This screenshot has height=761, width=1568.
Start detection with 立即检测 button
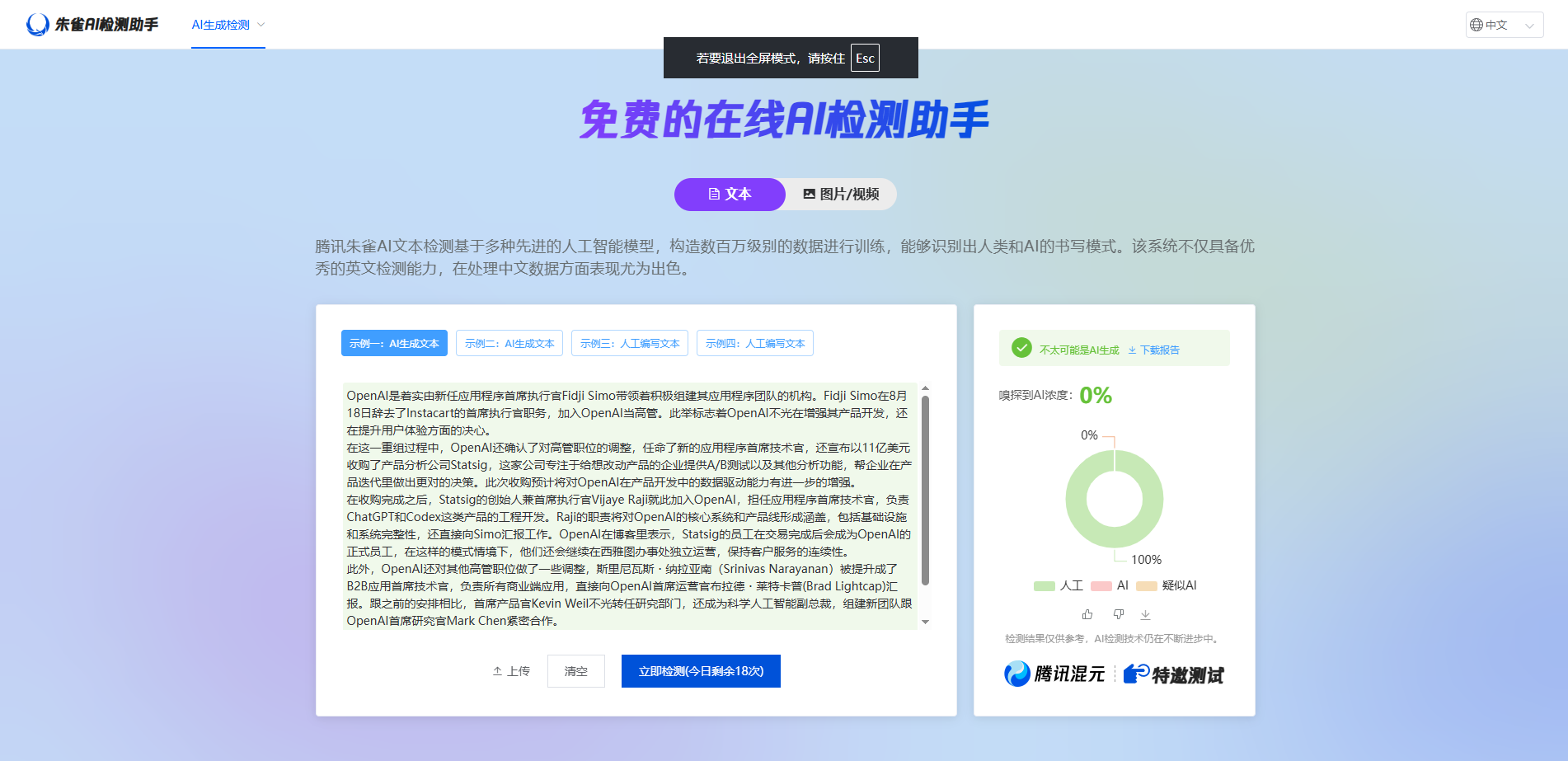(701, 671)
